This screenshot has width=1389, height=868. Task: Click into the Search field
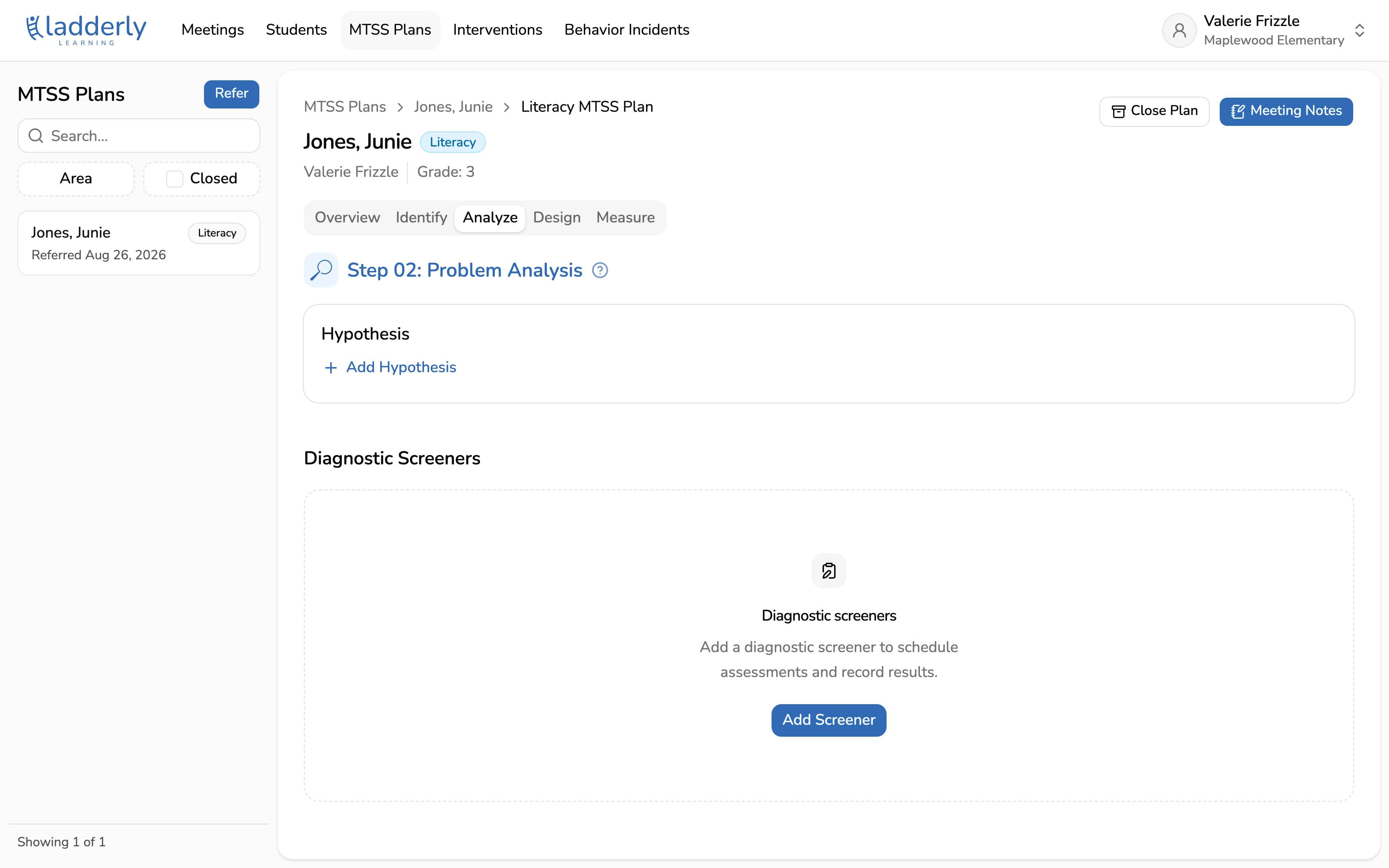click(x=139, y=136)
